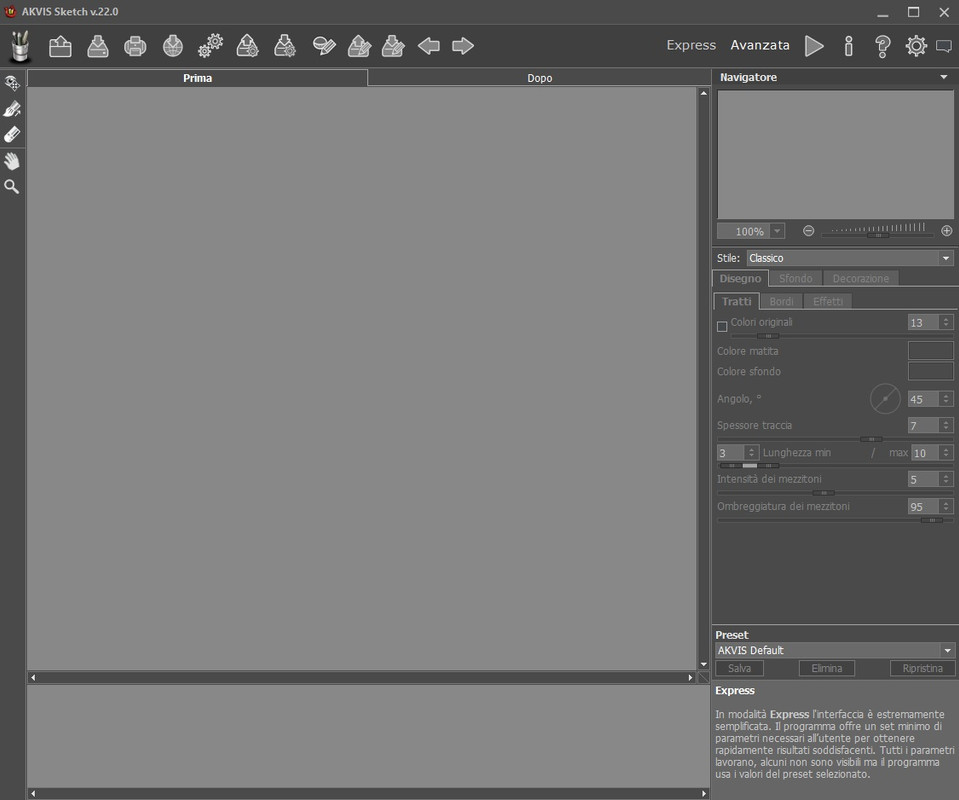Click the zoom in plus icon

point(947,231)
